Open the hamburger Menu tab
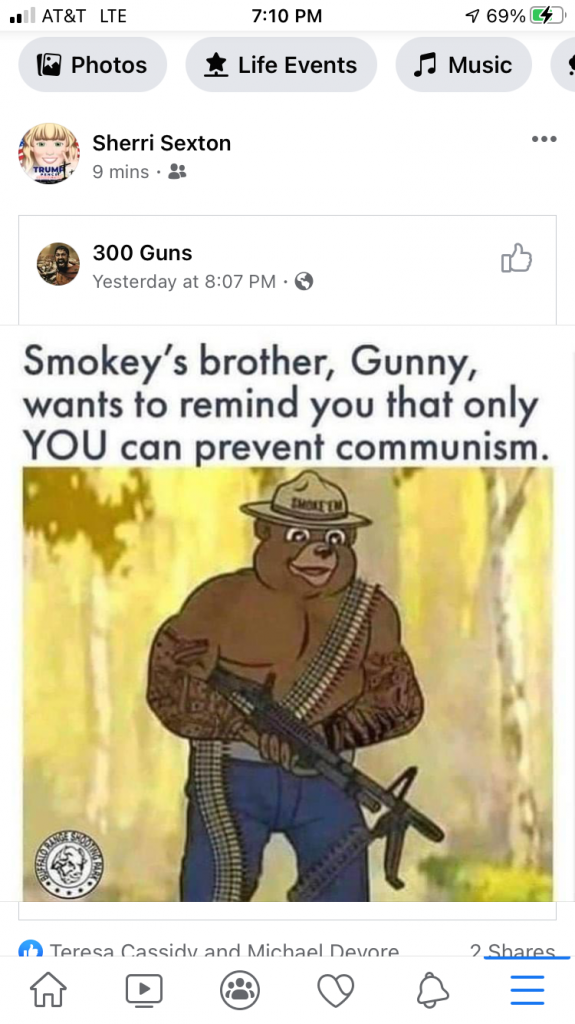This screenshot has width=575, height=1024. 527,990
